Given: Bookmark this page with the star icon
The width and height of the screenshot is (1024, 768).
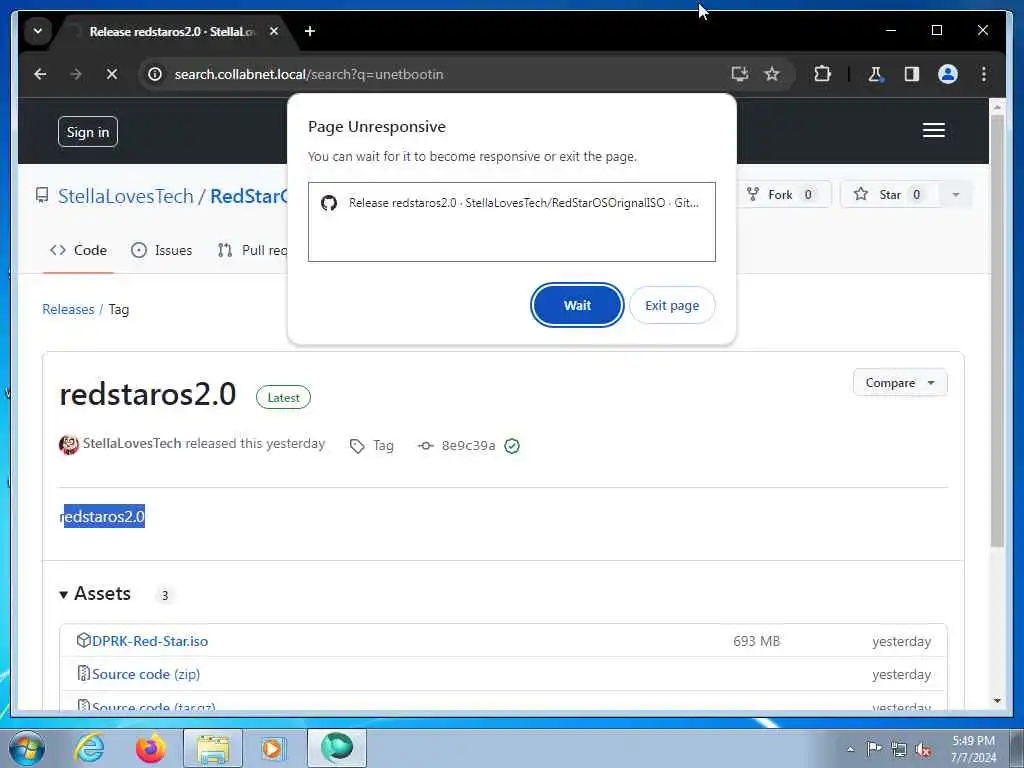Looking at the screenshot, I should pyautogui.click(x=772, y=74).
